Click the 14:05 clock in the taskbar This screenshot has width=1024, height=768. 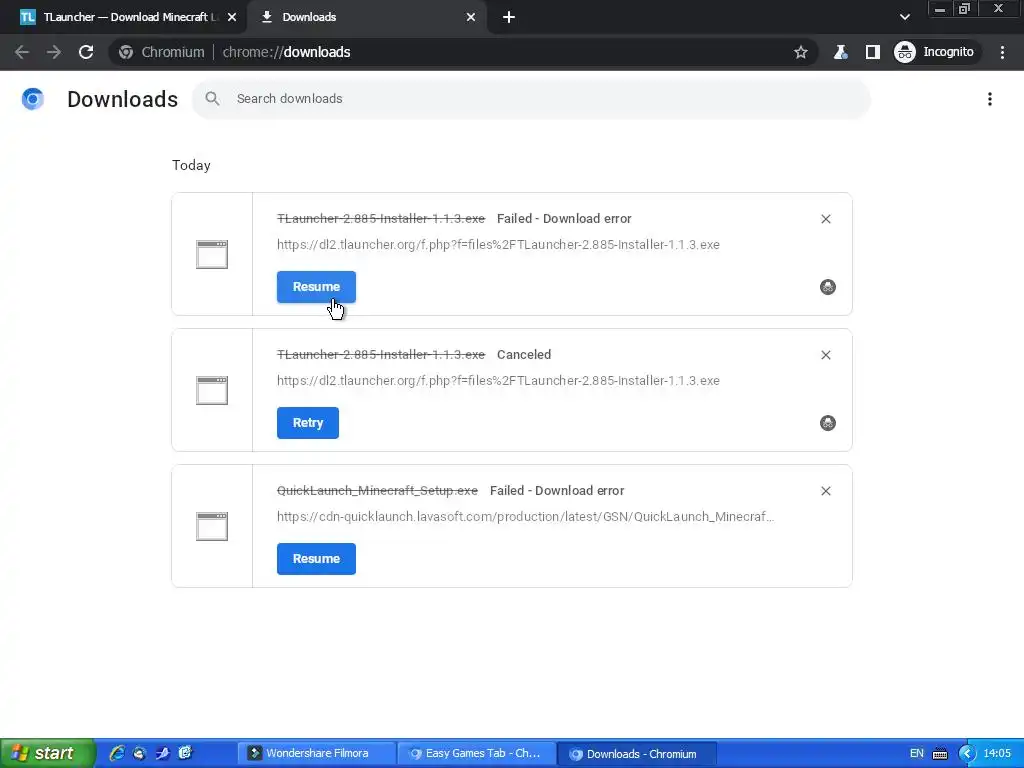997,753
